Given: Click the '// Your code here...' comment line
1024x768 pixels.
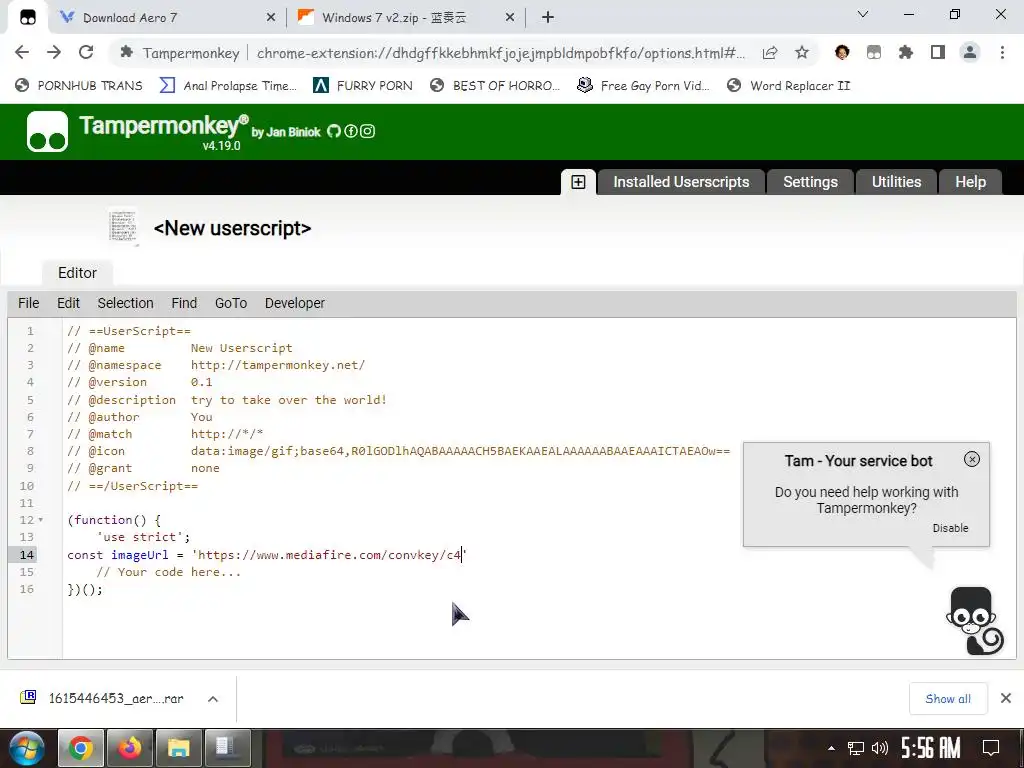Looking at the screenshot, I should point(168,572).
